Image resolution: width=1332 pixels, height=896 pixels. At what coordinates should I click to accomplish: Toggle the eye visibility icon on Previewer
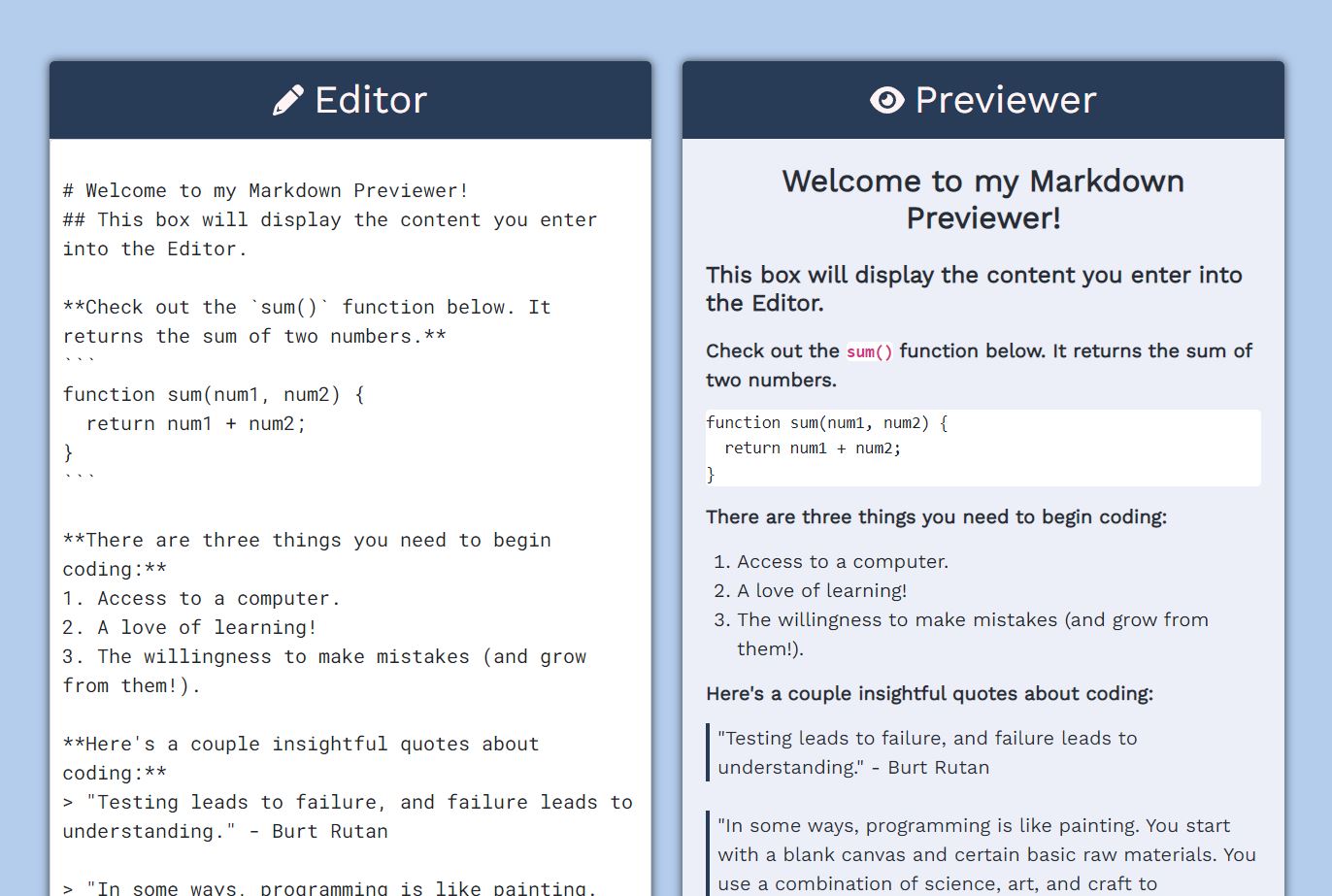pos(886,99)
